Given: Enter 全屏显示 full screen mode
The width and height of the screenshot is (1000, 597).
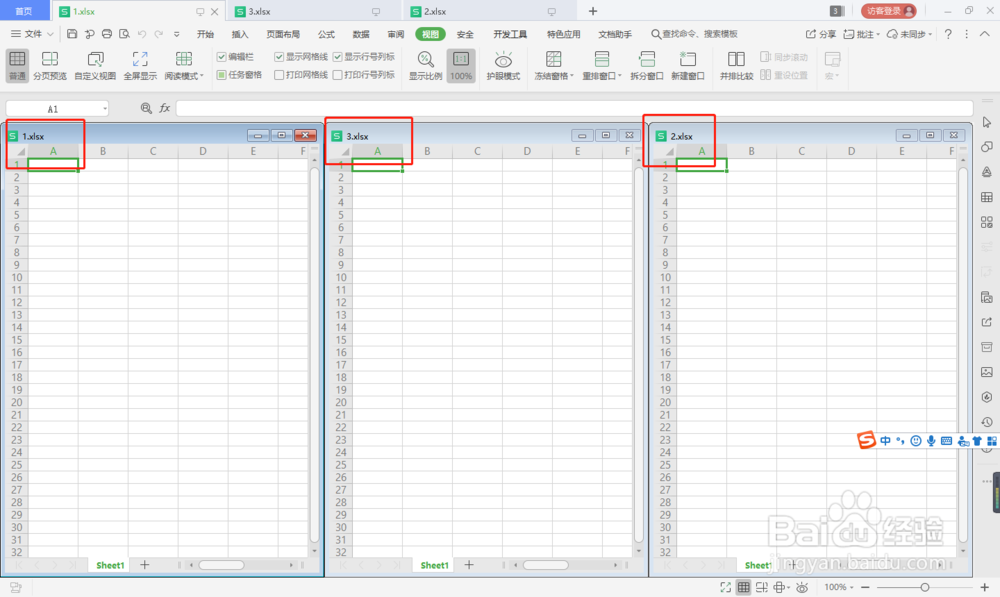Looking at the screenshot, I should pyautogui.click(x=140, y=66).
